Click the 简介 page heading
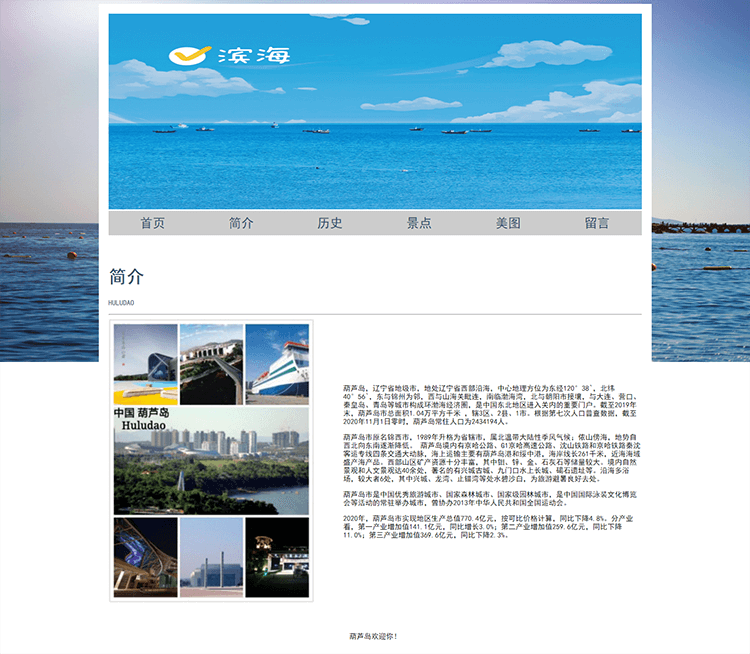Image resolution: width=750 pixels, height=654 pixels. point(127,277)
